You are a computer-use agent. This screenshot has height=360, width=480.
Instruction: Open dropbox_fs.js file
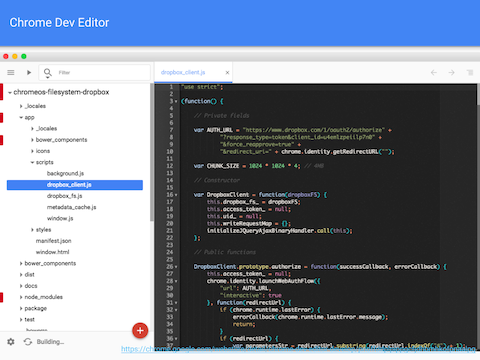(64, 196)
